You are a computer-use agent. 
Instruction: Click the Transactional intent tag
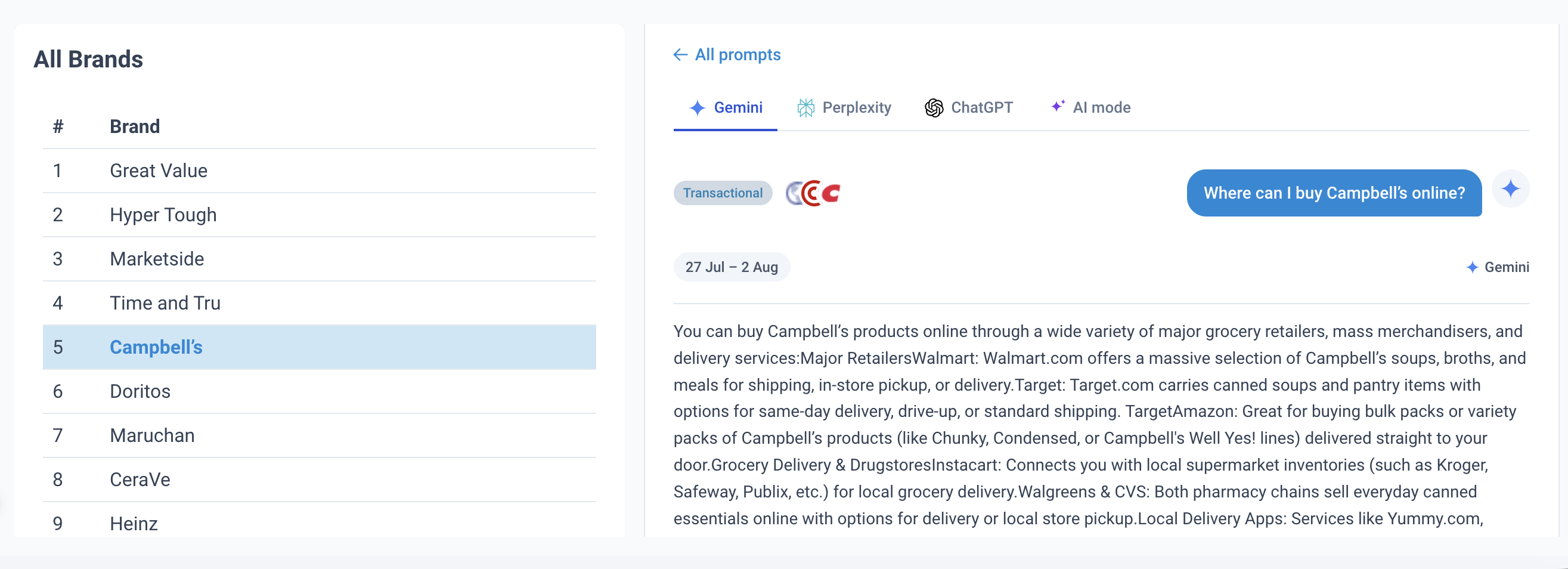[x=723, y=193]
